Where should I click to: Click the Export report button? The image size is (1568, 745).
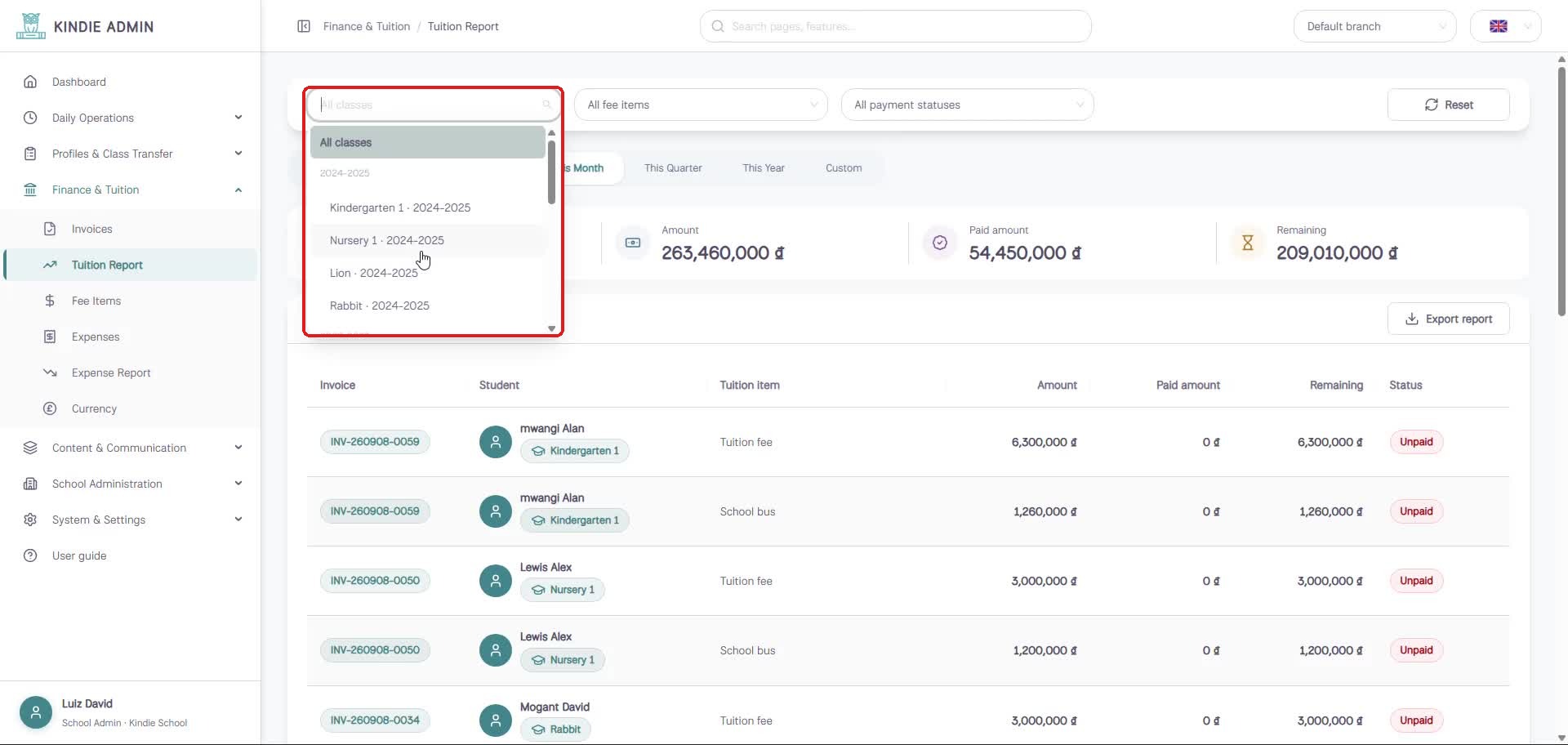1448,319
